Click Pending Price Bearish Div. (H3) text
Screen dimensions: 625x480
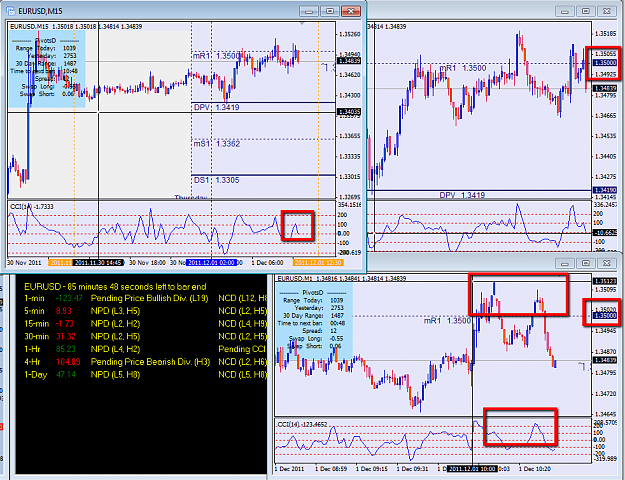coord(150,362)
